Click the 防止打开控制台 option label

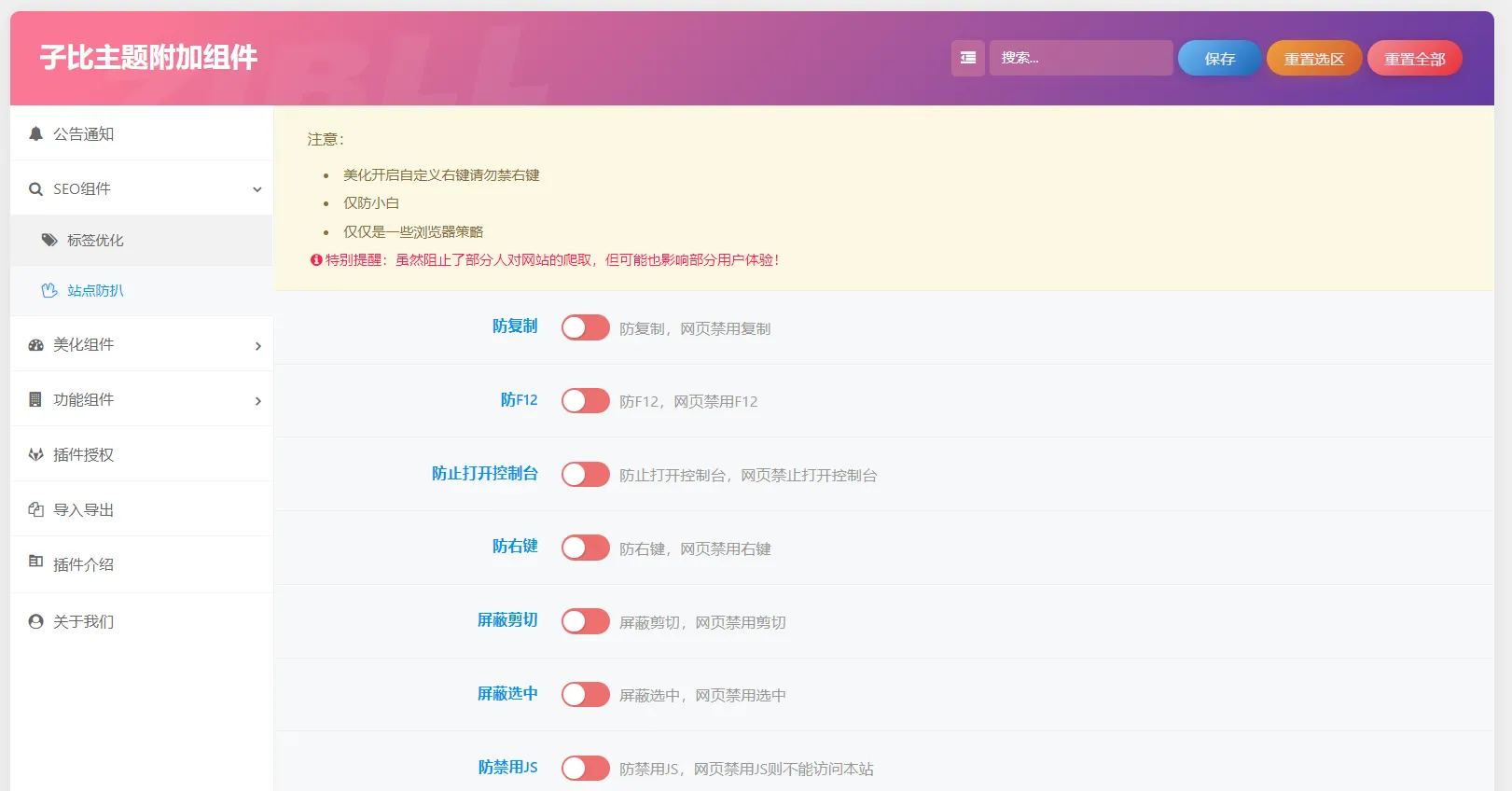click(485, 473)
